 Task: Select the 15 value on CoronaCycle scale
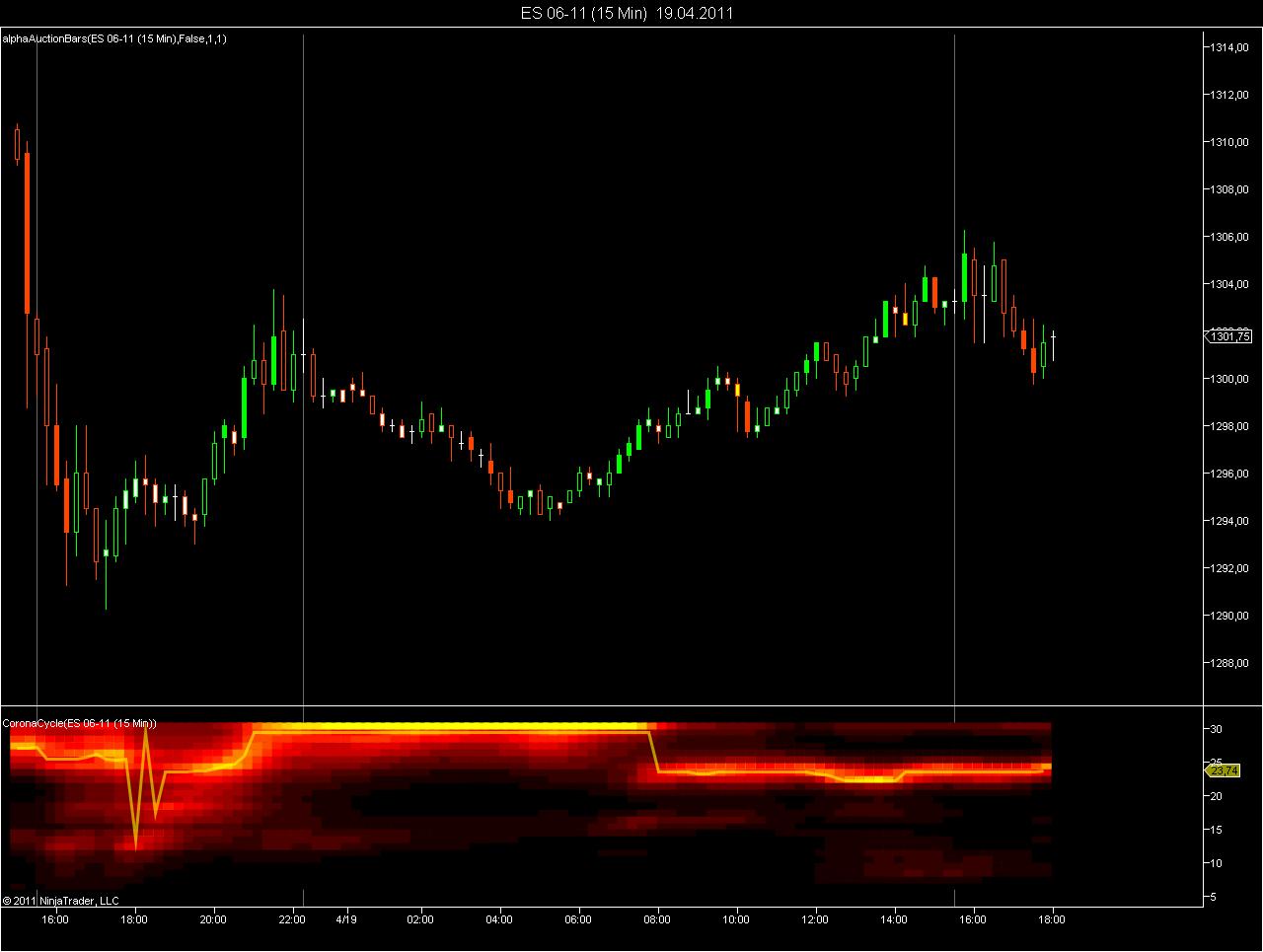click(1218, 830)
